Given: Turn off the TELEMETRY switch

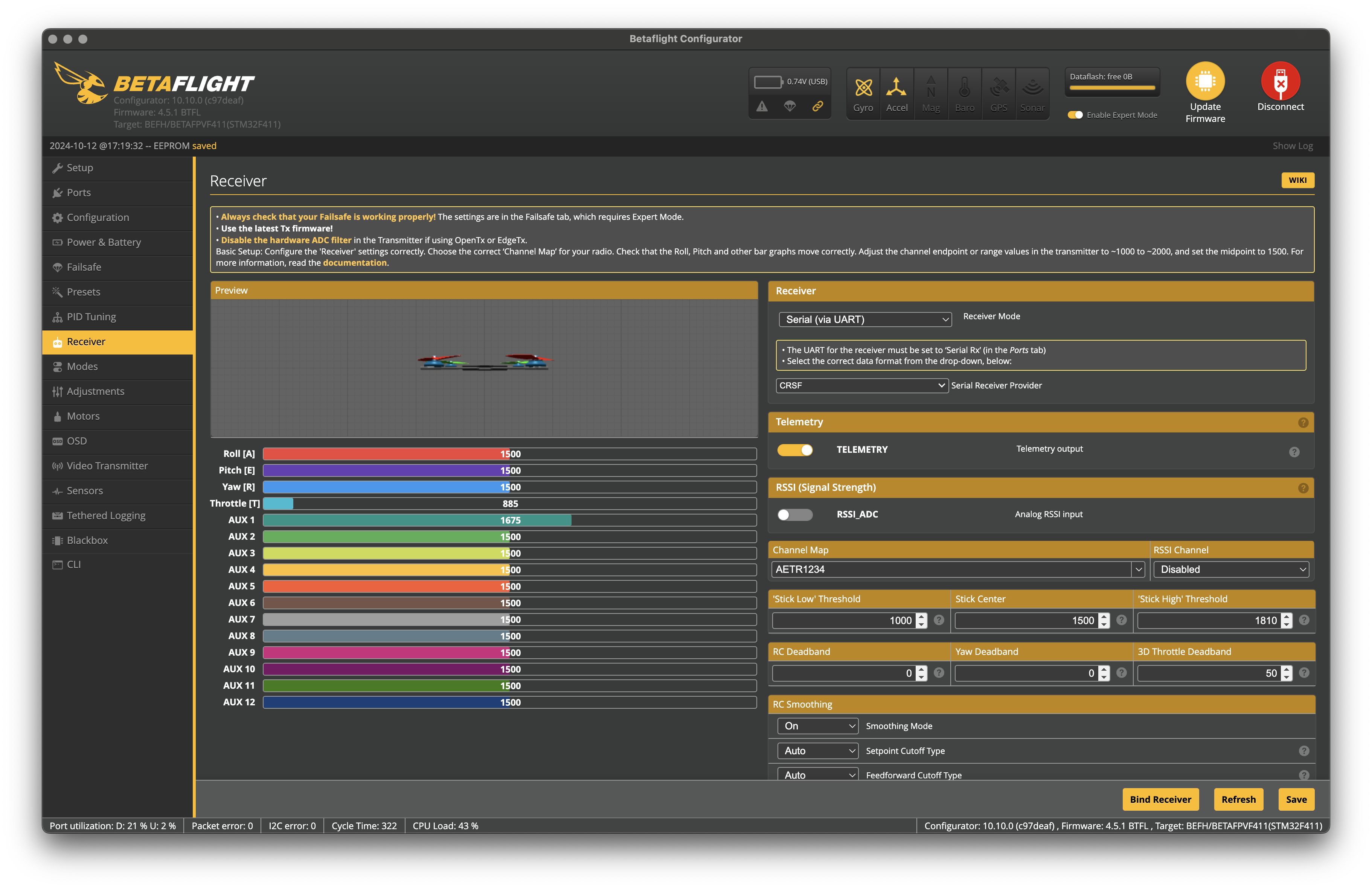Looking at the screenshot, I should pos(794,449).
